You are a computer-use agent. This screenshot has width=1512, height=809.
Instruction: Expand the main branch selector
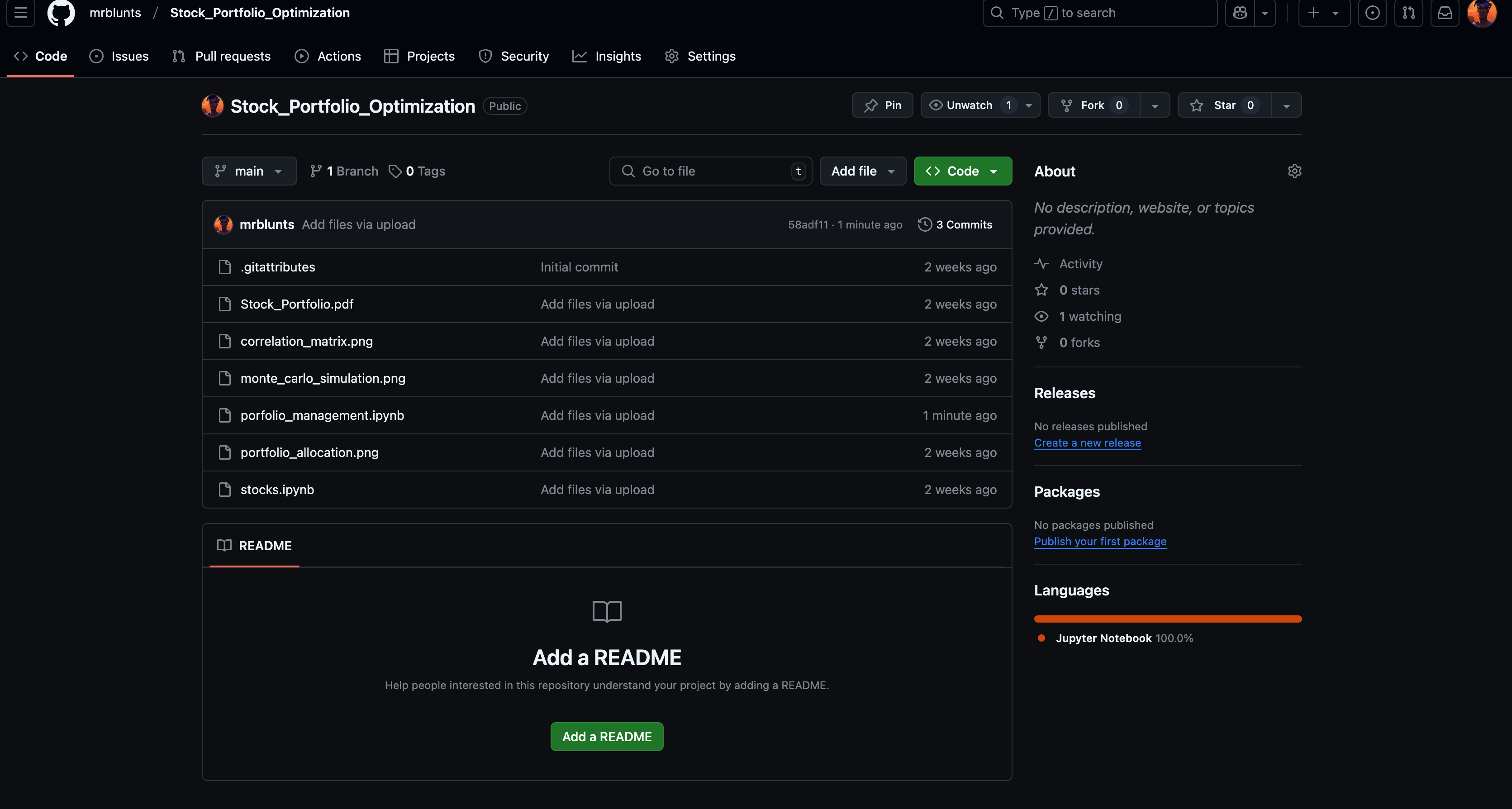(249, 171)
